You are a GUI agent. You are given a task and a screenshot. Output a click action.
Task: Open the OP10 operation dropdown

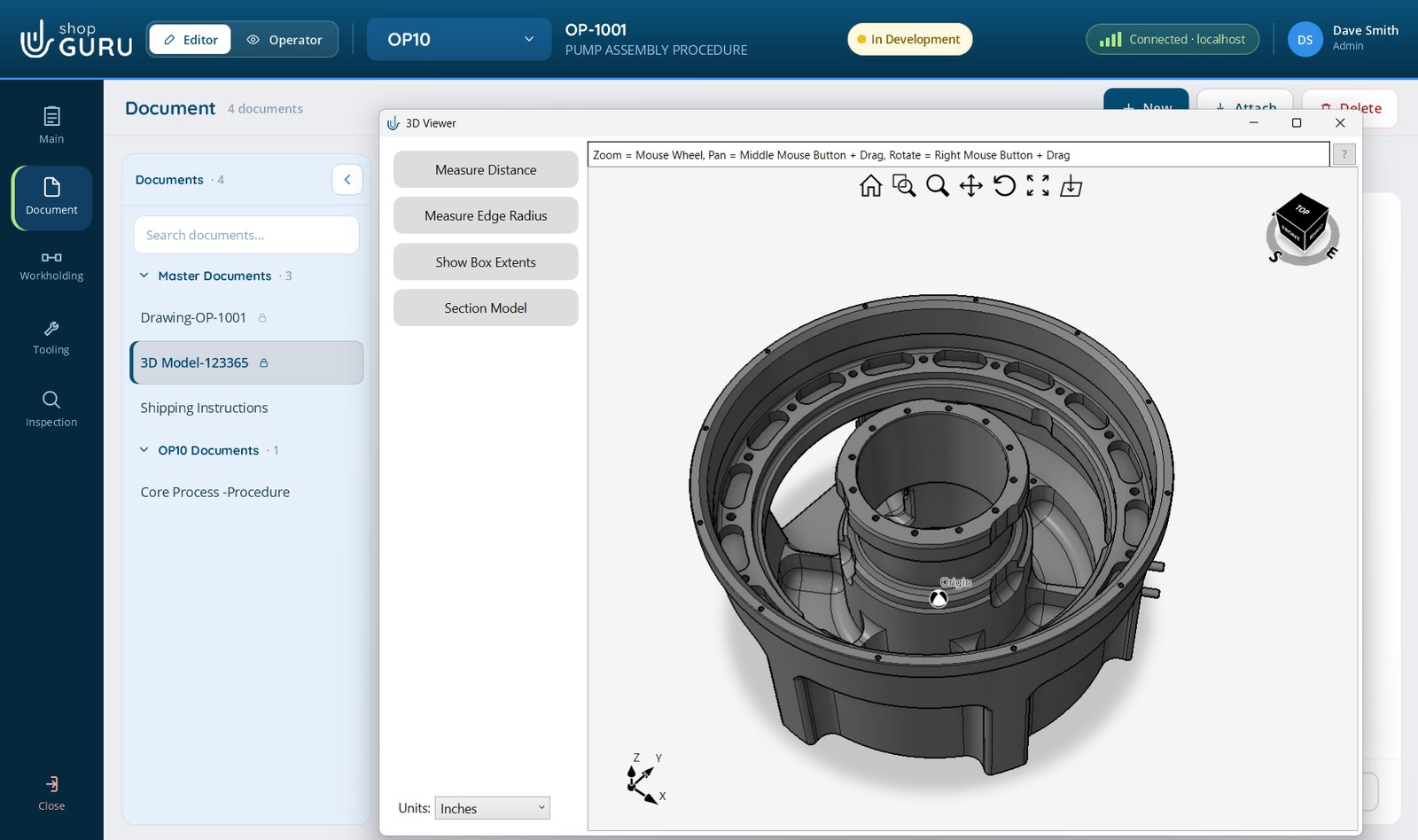[459, 39]
